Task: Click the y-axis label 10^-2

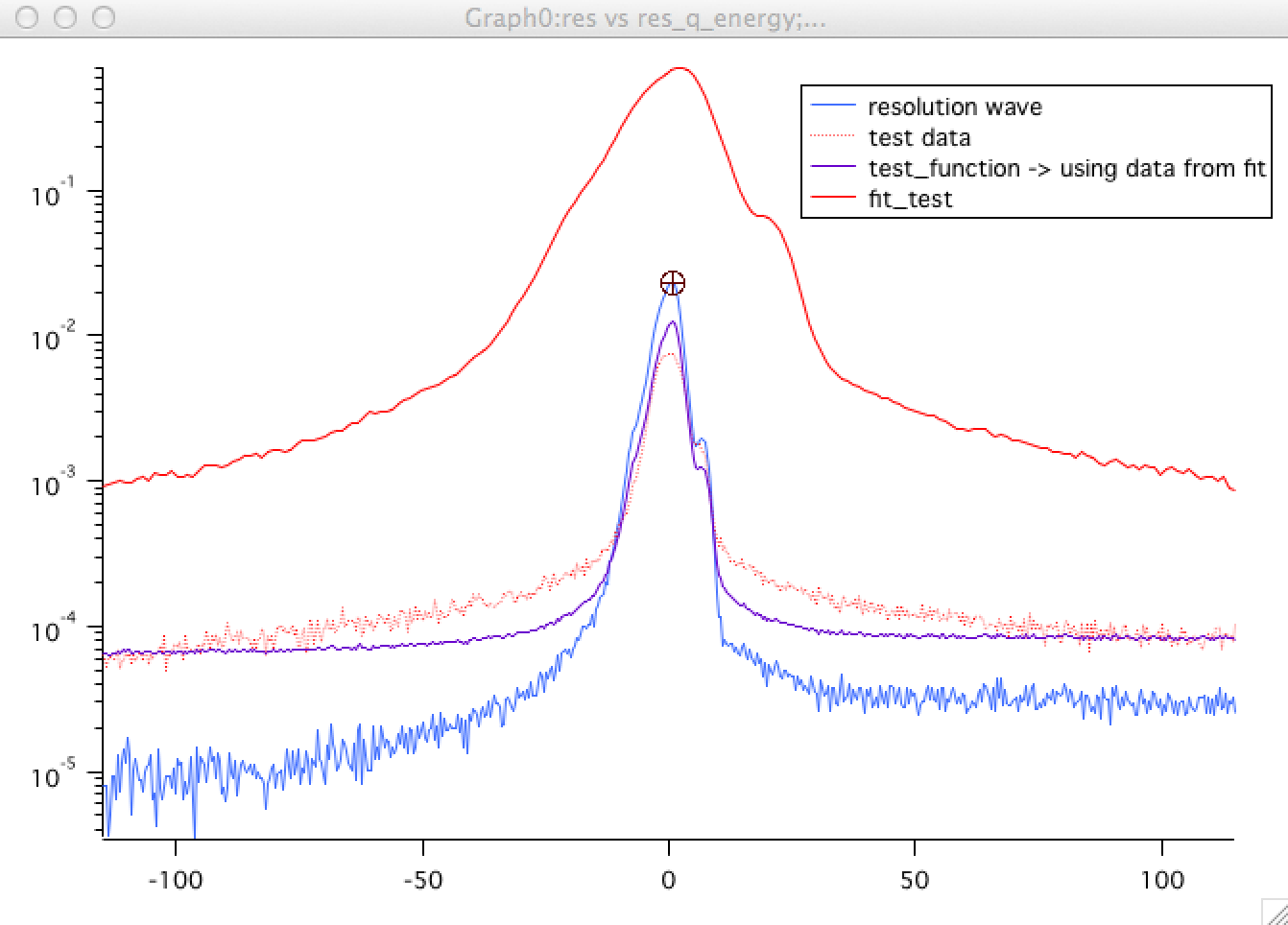Action: point(54,339)
